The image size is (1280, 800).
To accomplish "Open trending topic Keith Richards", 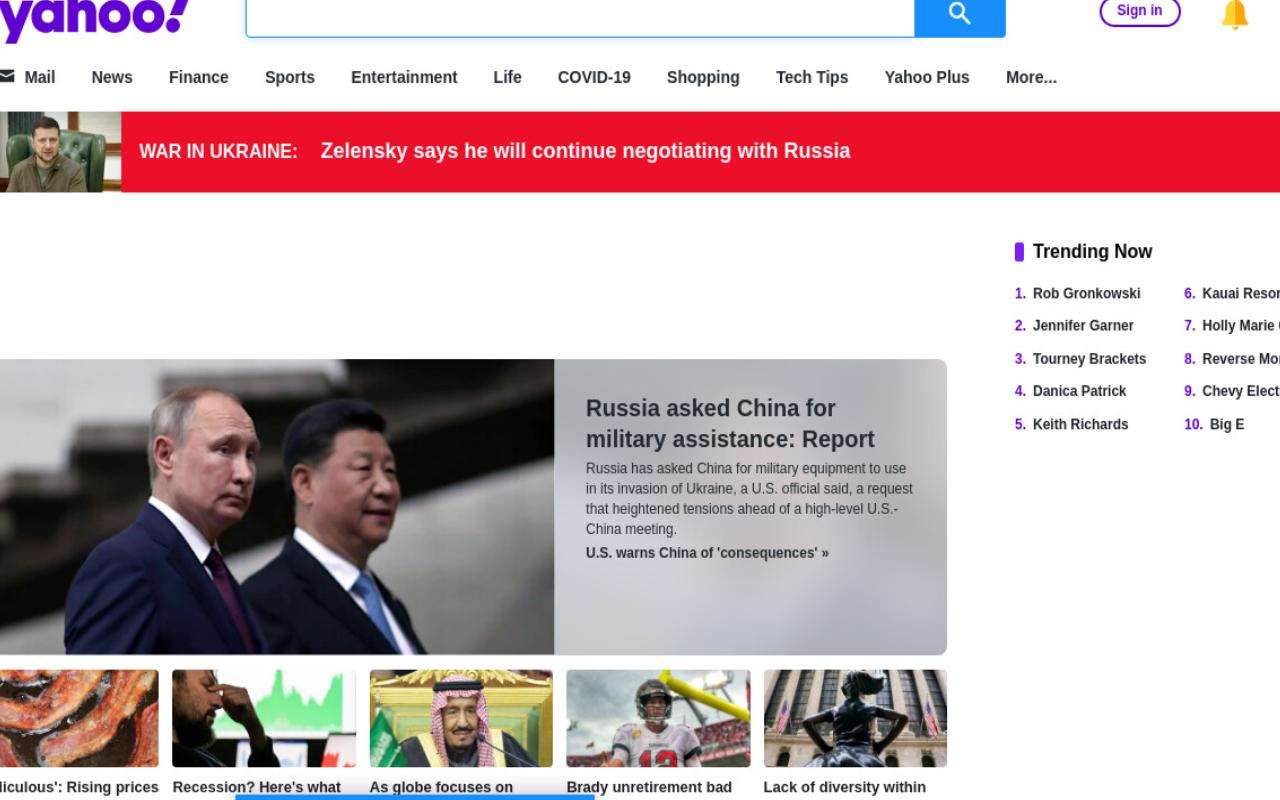I will 1080,424.
